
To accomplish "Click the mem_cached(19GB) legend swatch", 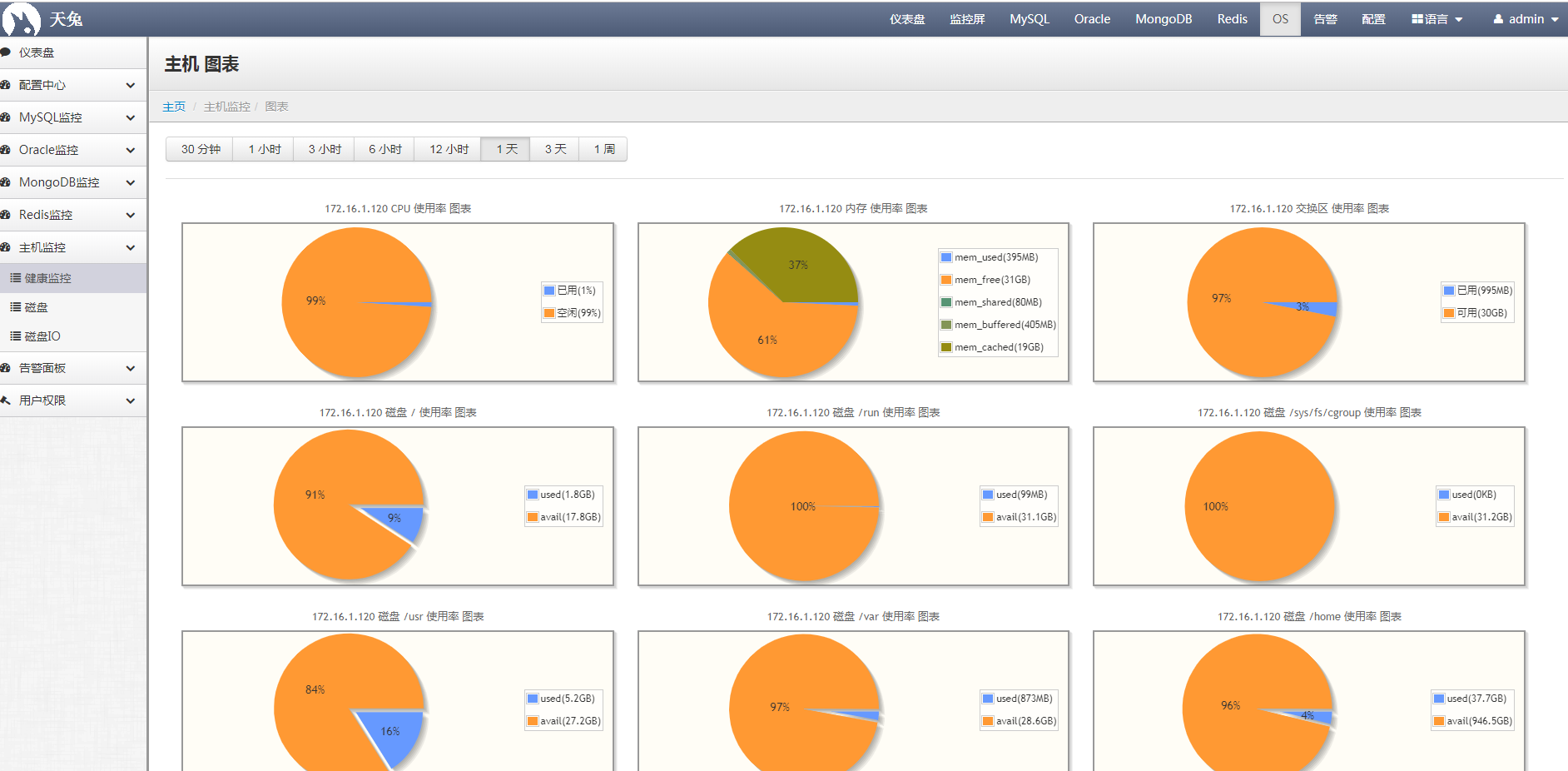I will point(946,347).
